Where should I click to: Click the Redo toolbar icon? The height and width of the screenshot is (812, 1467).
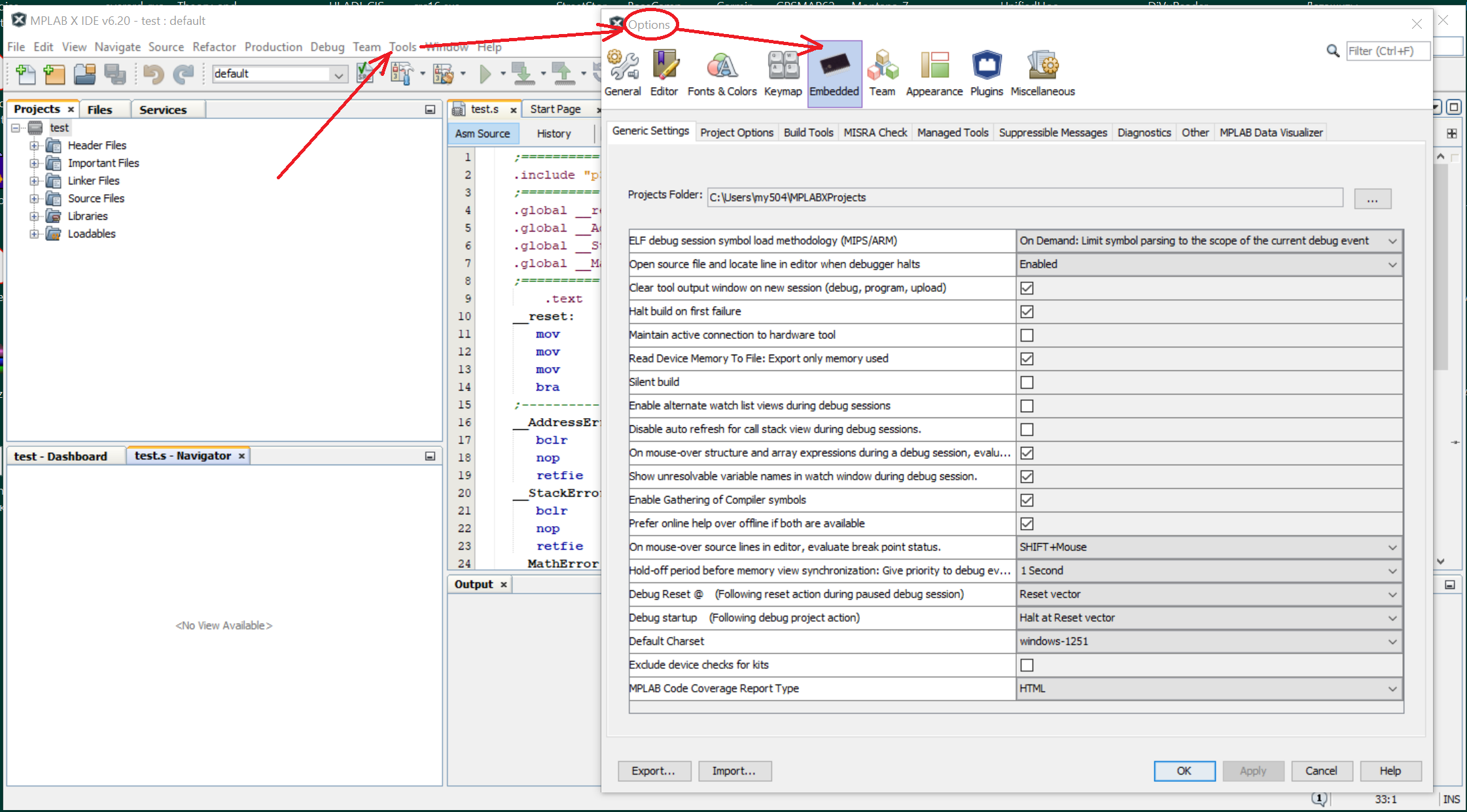click(183, 74)
